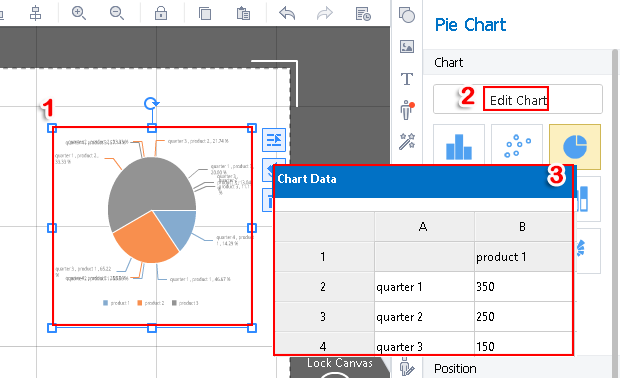Select the cell with value 250
This screenshot has height=378, width=620.
tap(524, 317)
